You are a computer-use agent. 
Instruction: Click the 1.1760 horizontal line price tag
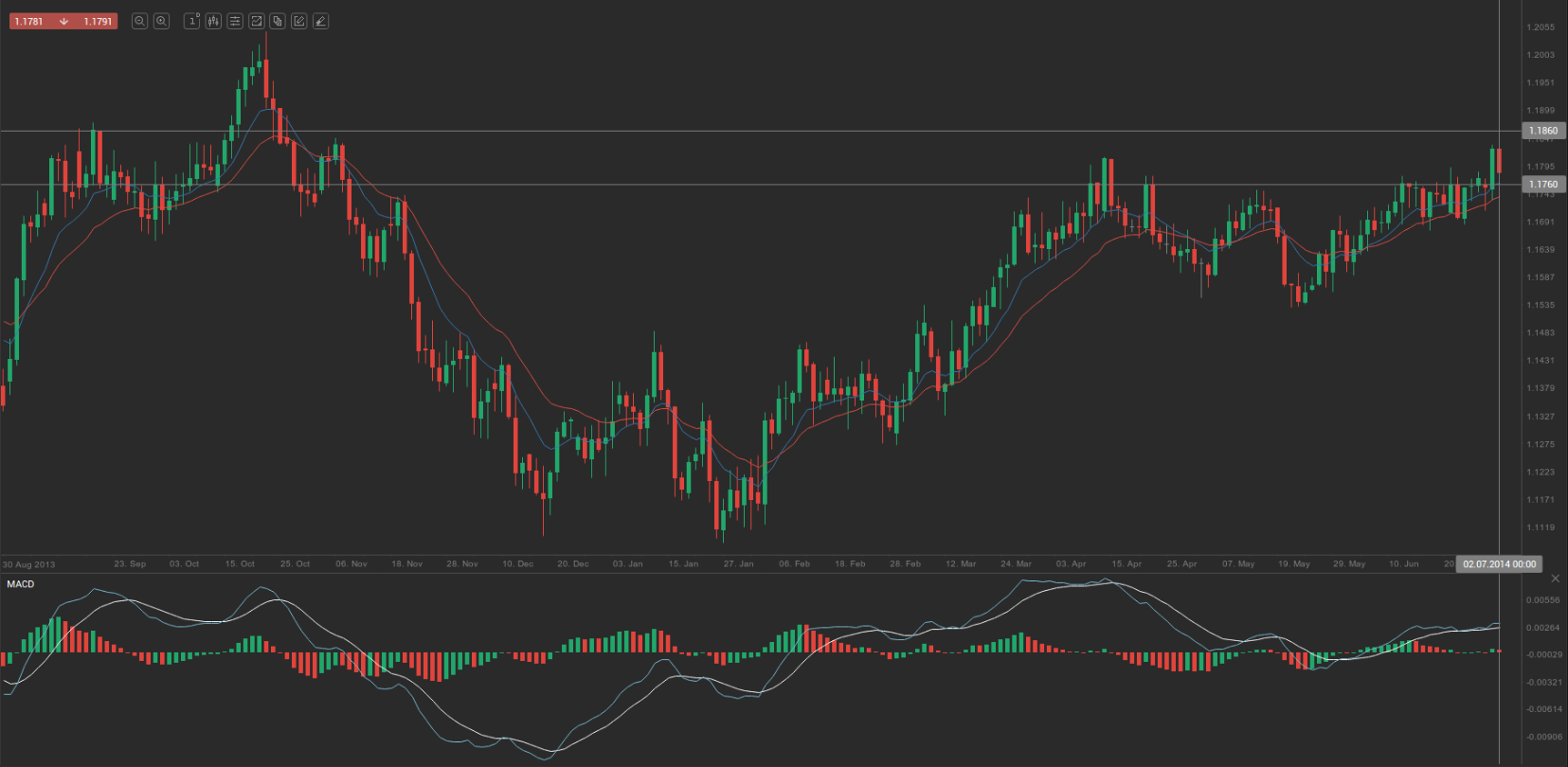(1542, 185)
